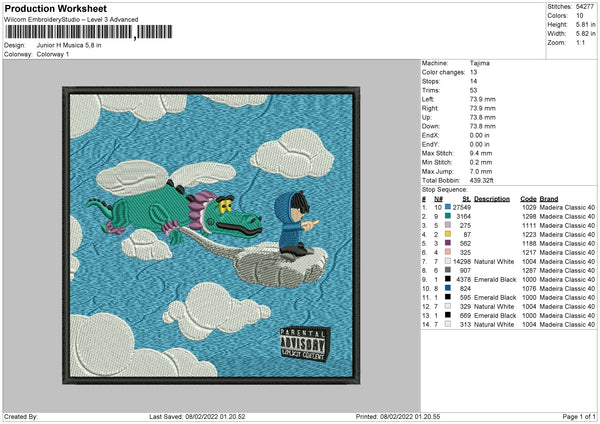Select the lilac swatch in the 275 stitches row
The image size is (600, 424).
click(448, 225)
